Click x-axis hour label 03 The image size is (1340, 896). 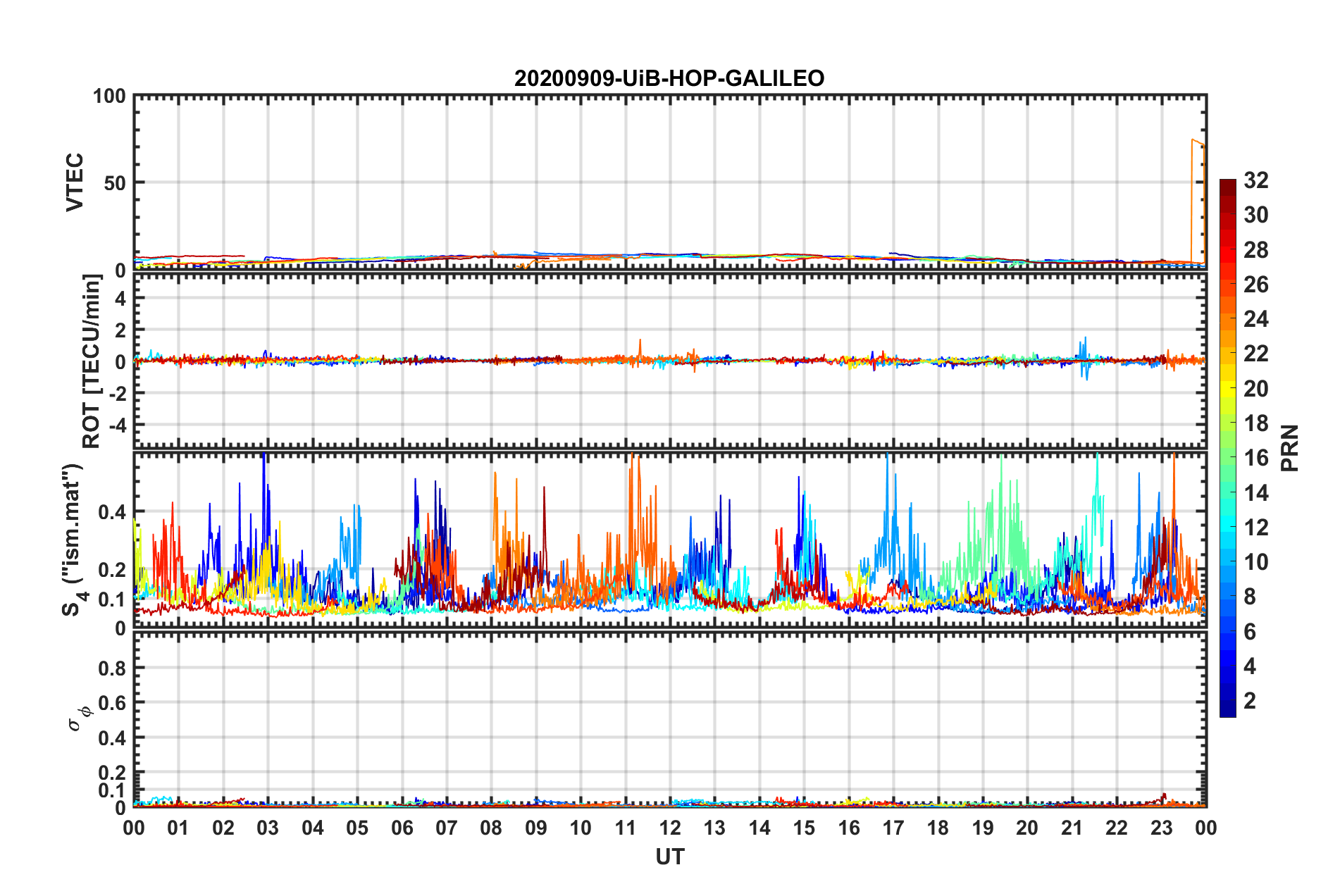pyautogui.click(x=268, y=828)
